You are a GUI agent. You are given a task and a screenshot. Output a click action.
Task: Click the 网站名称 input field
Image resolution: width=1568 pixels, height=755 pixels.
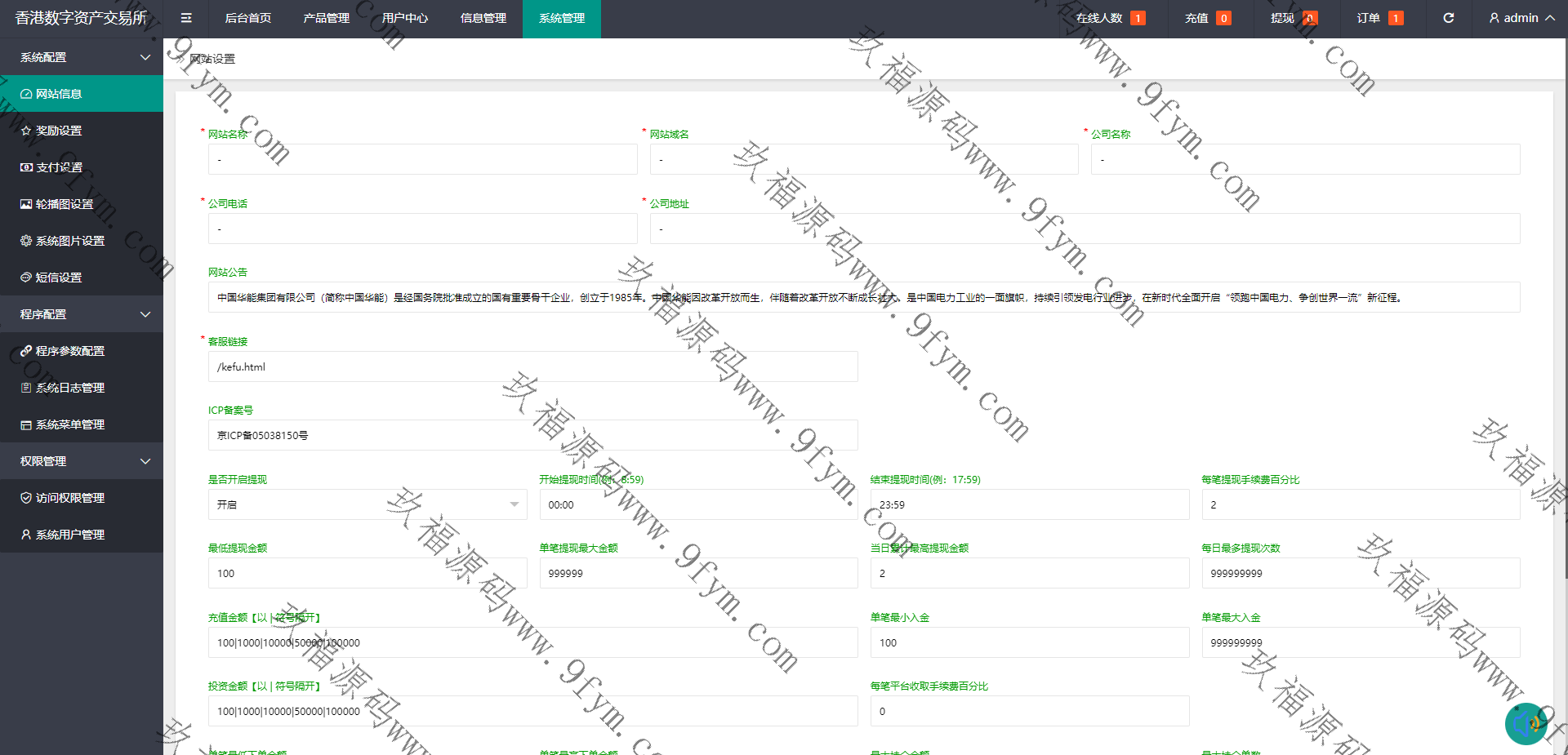(422, 159)
